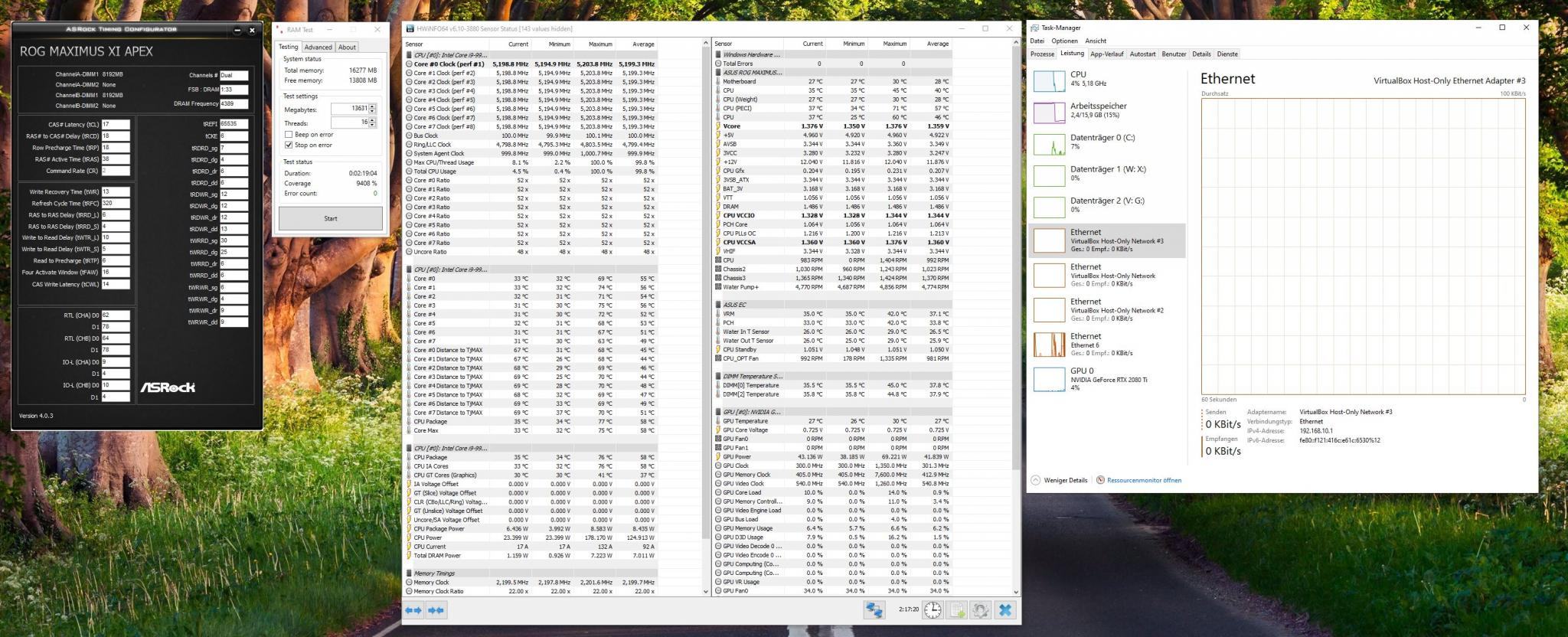Minimize the ASRock Timing Configurator window

pyautogui.click(x=237, y=31)
